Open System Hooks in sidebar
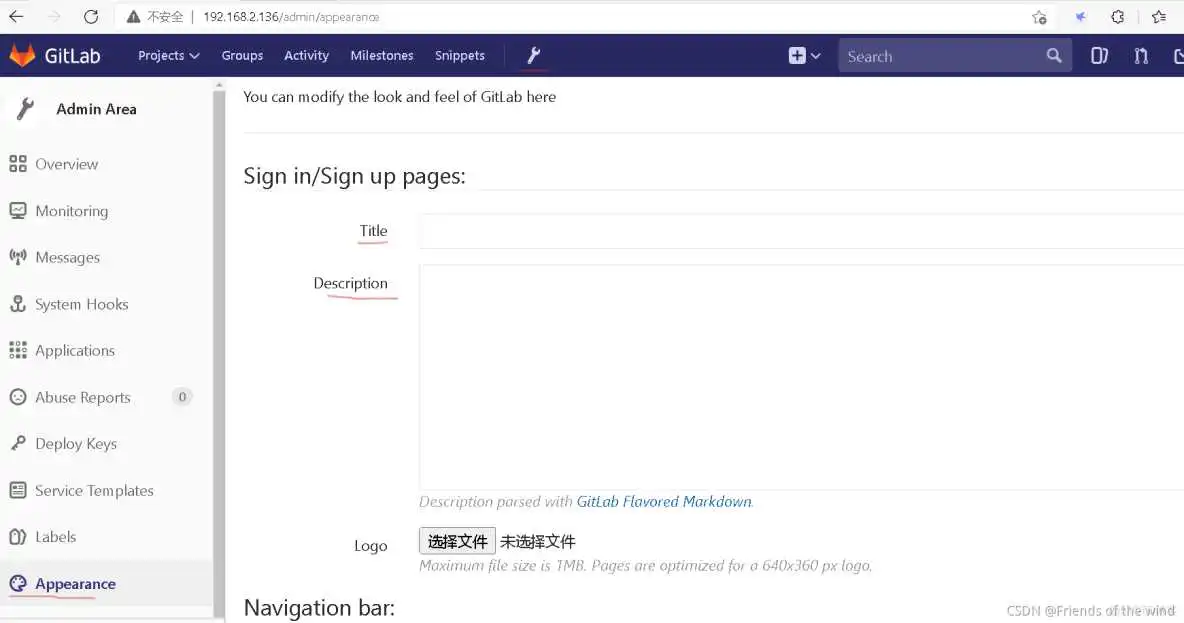This screenshot has height=623, width=1184. (x=81, y=304)
